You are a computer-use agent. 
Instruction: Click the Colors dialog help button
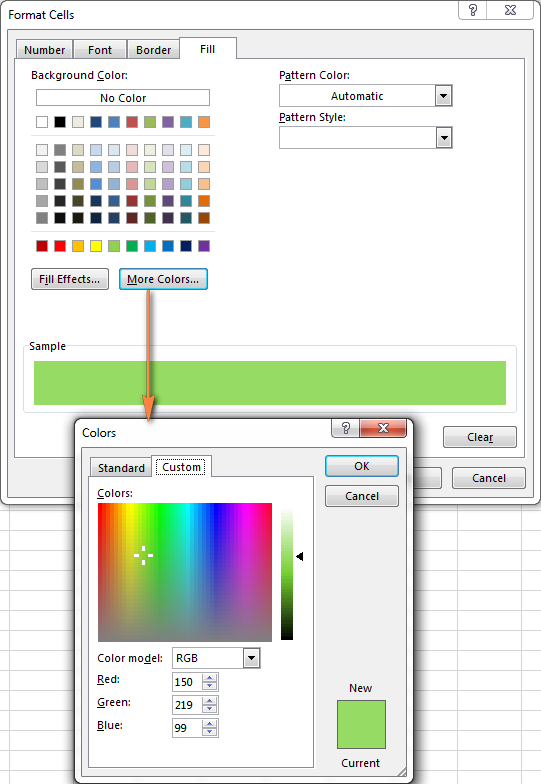tap(346, 428)
